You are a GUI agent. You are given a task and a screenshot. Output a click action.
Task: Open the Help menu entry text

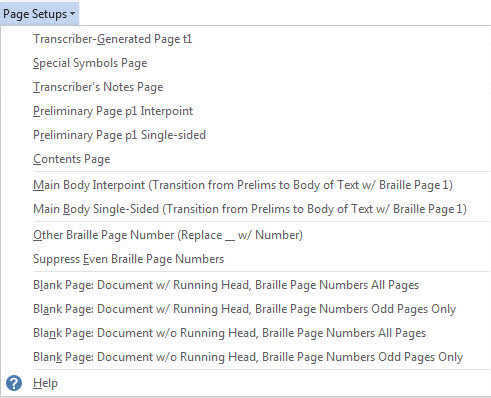[45, 383]
